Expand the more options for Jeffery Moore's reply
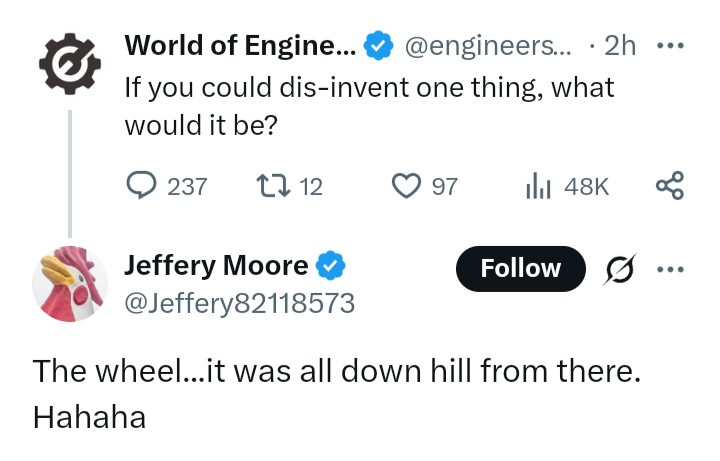 670,270
